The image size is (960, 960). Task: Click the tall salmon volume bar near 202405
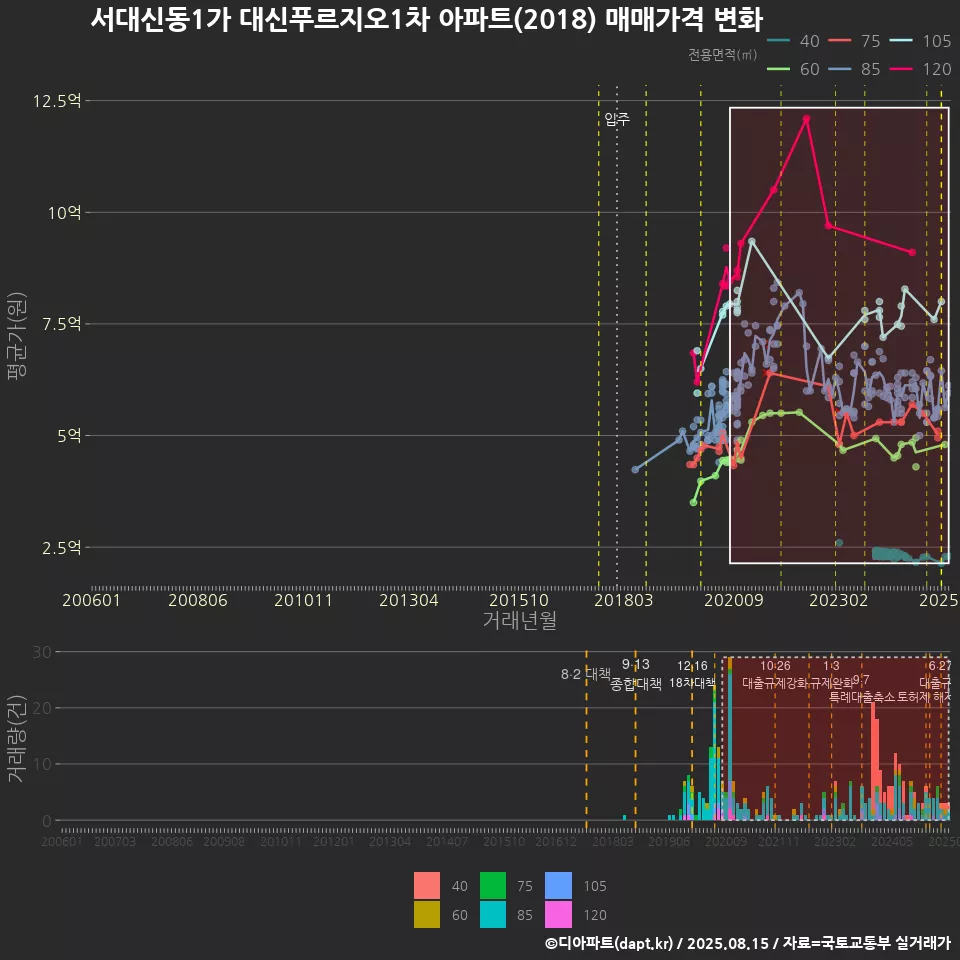point(873,761)
